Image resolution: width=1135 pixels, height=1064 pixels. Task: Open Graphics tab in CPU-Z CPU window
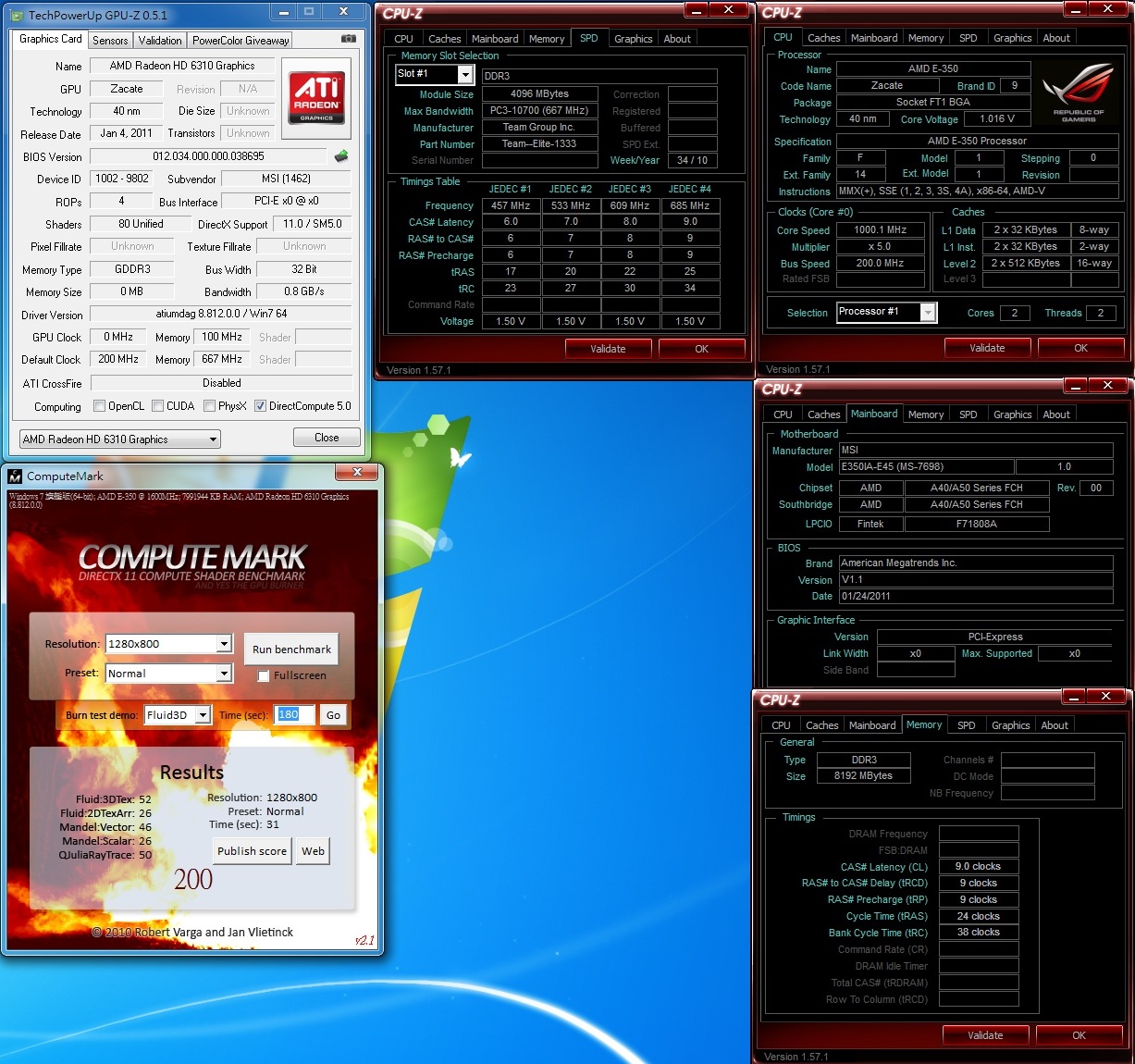(x=1012, y=38)
